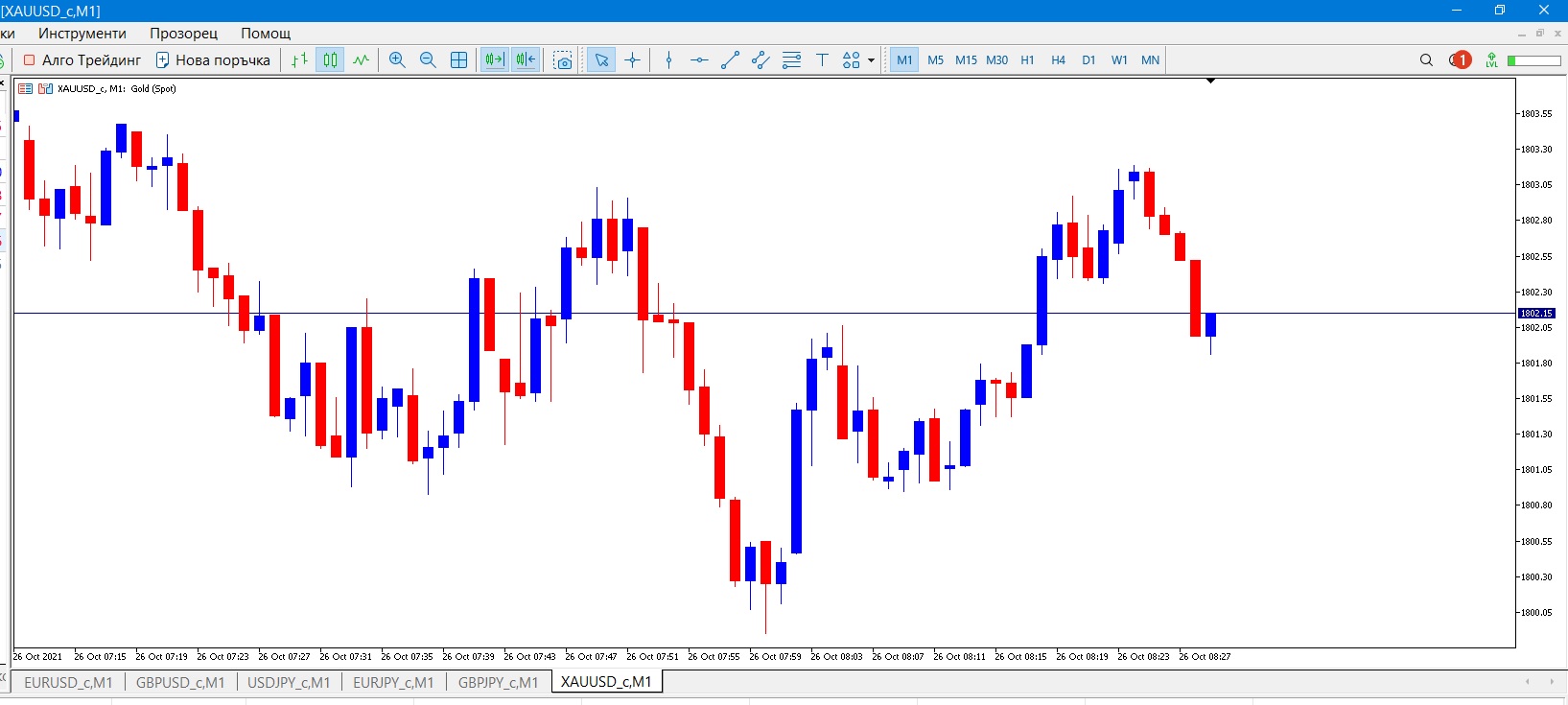Screen dimensions: 1568x705
Task: Click the 1802.15 current price label
Action: [1535, 313]
